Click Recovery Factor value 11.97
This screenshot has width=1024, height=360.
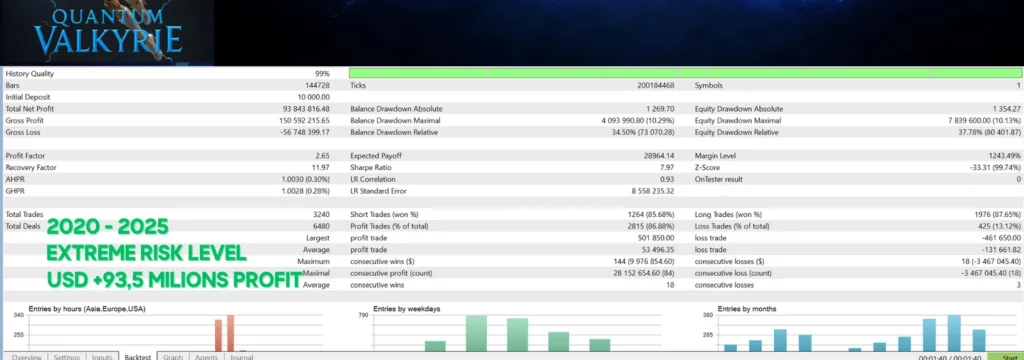tap(321, 168)
